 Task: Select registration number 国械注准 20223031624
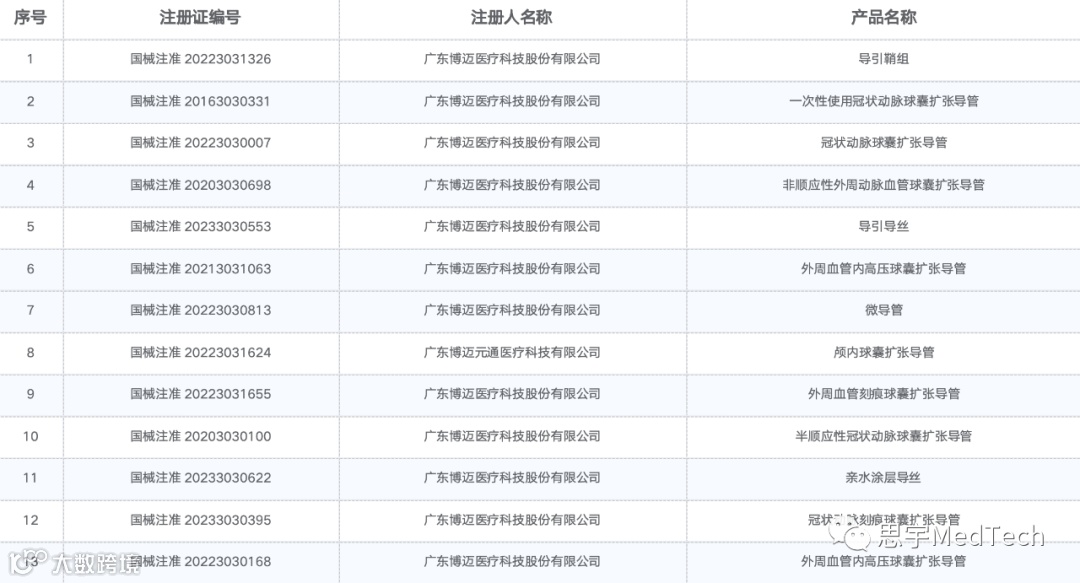200,353
